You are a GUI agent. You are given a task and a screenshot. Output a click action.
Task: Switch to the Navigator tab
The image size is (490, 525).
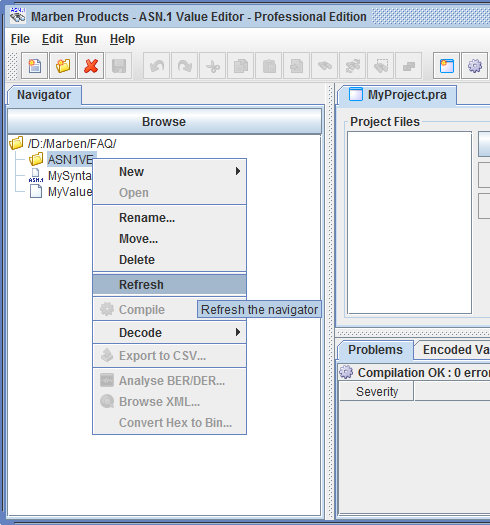[x=44, y=95]
